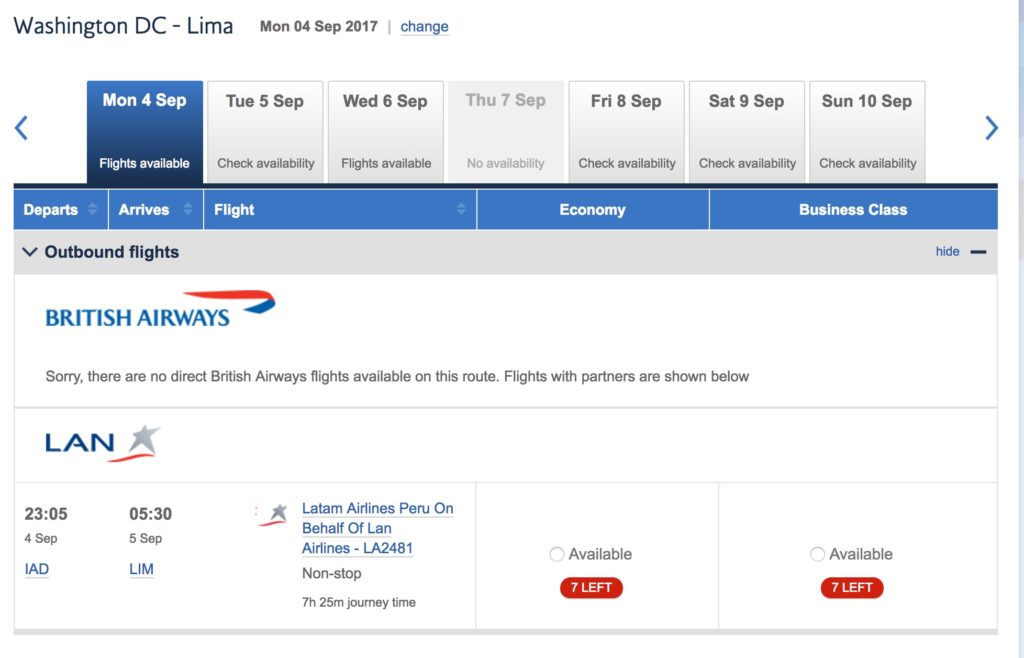Viewport: 1024px width, 658px height.
Task: Switch to the Wed 6 Sep tab
Action: click(385, 131)
